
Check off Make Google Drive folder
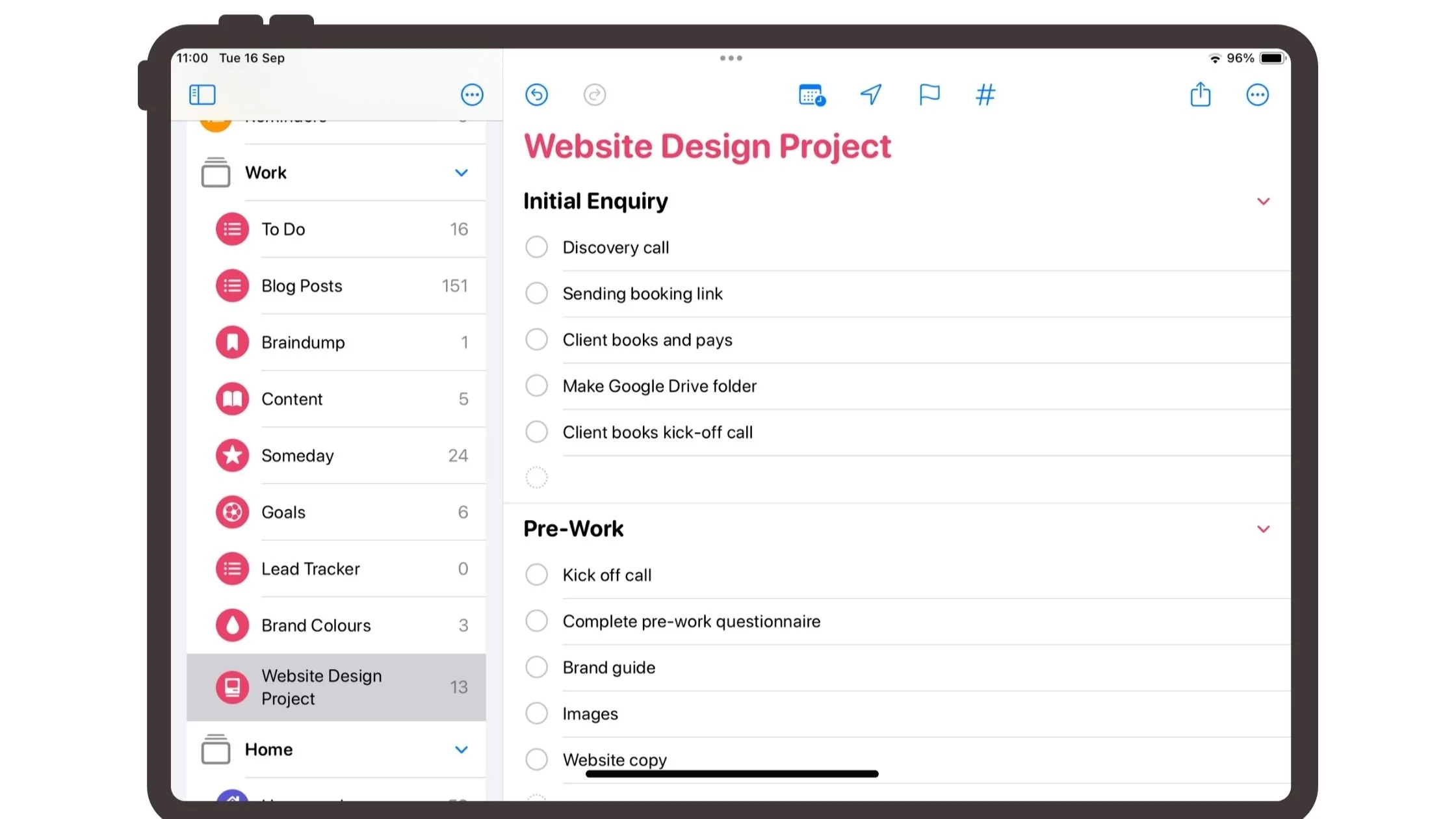point(536,385)
